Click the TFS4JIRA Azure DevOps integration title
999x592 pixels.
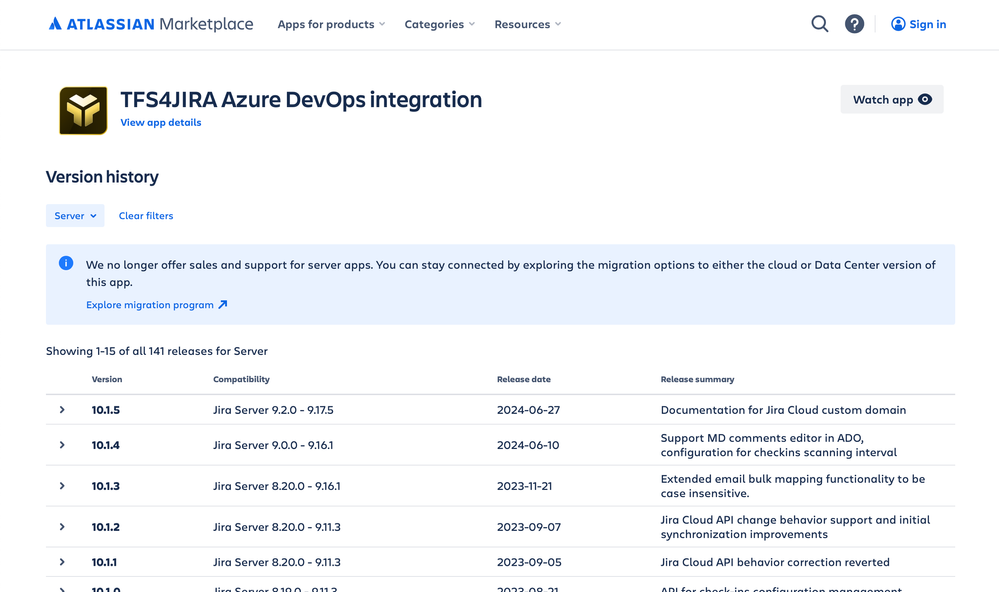(301, 99)
